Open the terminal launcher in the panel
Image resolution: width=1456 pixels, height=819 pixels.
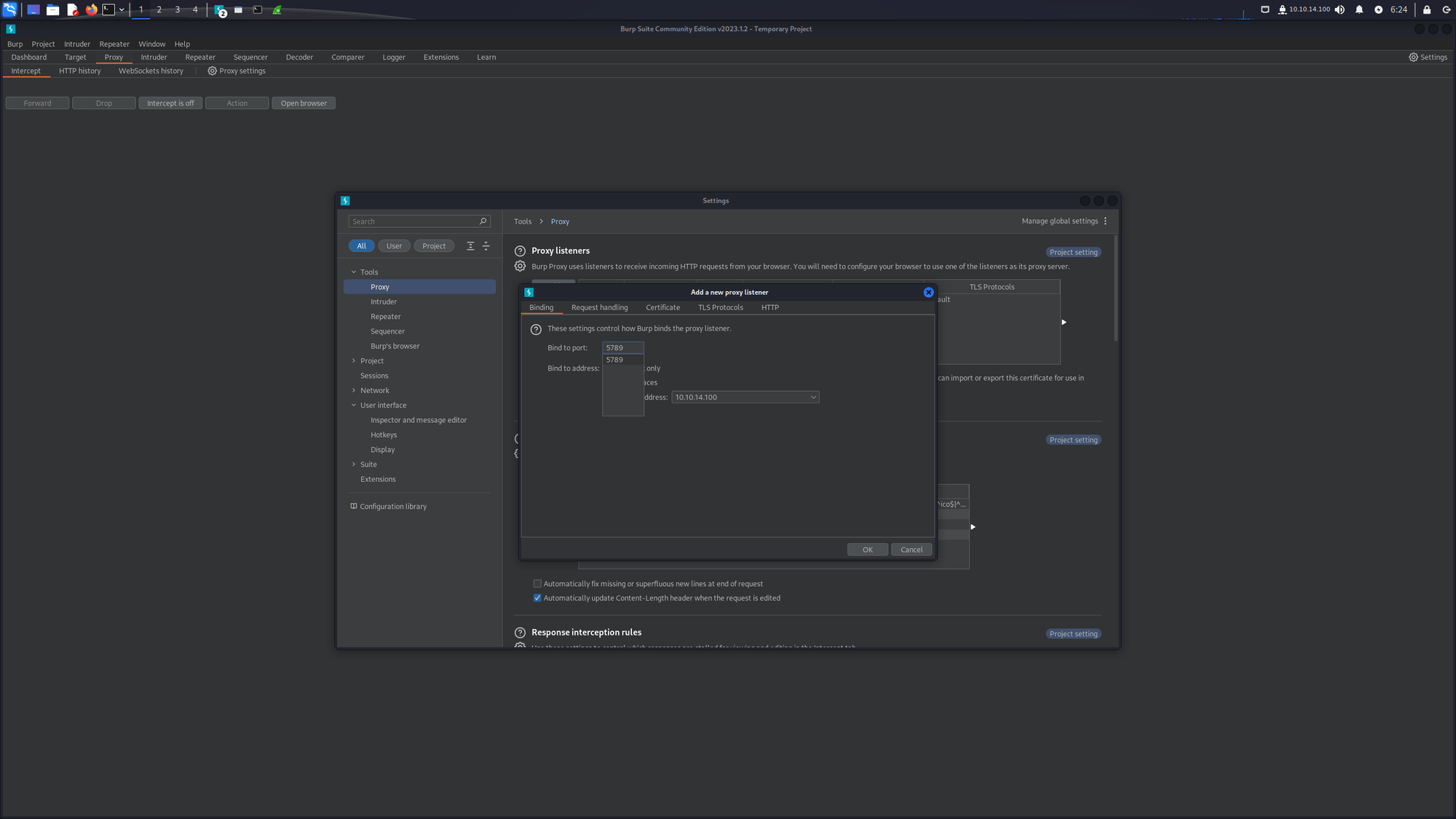tap(108, 9)
